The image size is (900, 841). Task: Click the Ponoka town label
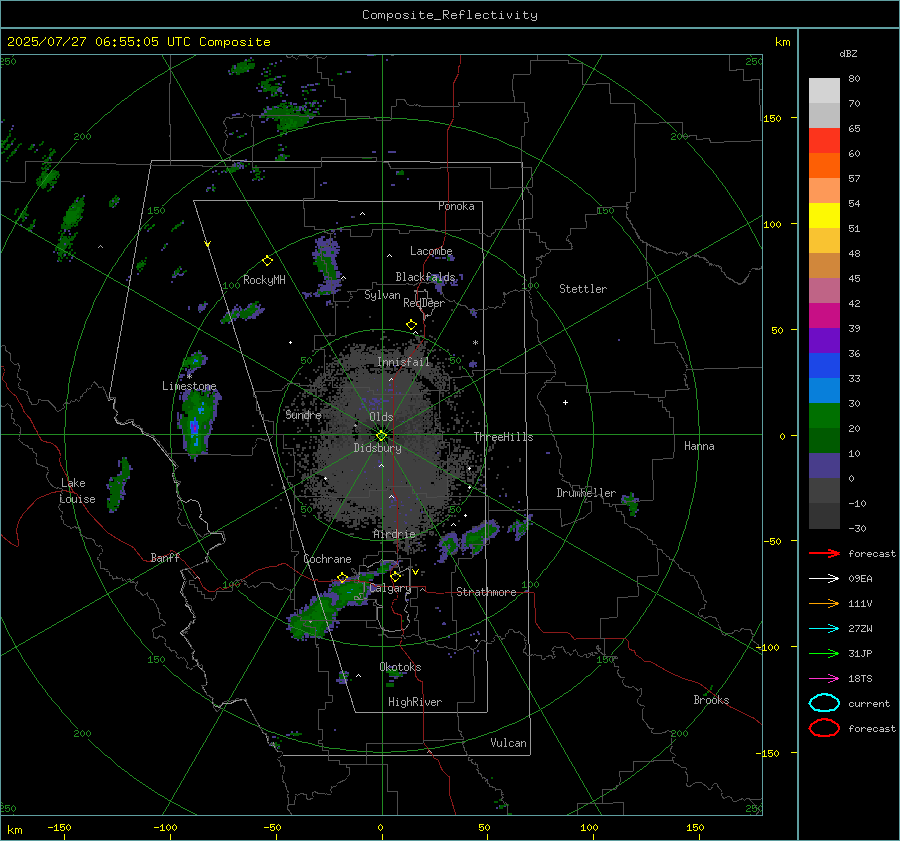(456, 206)
